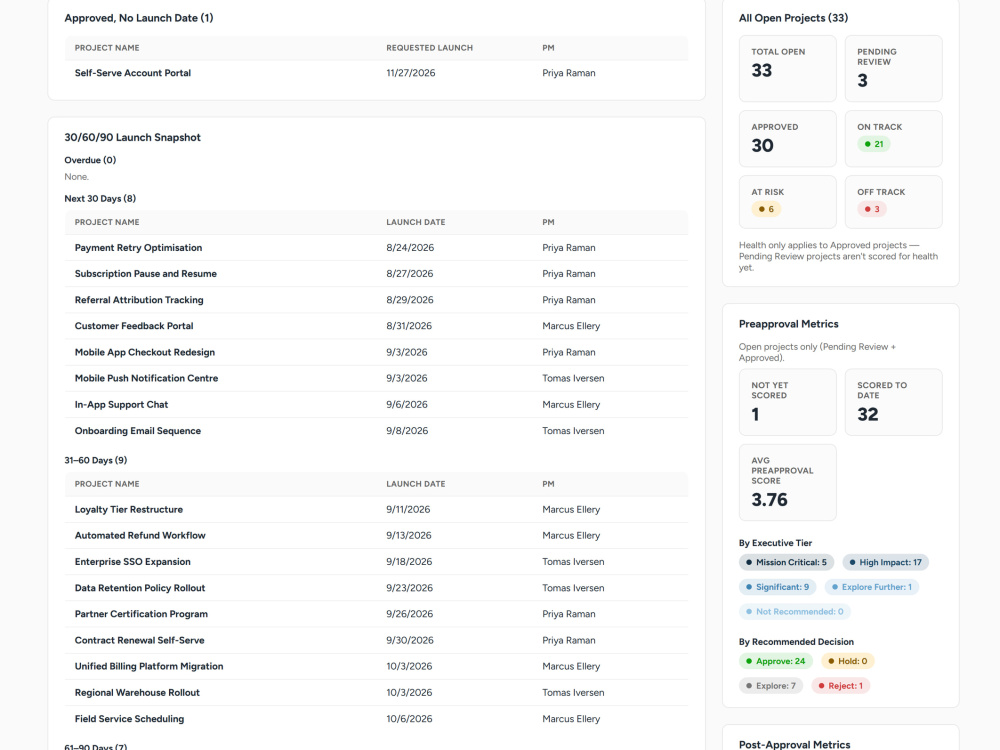Click requested launch date 11/27/2026

(411, 73)
